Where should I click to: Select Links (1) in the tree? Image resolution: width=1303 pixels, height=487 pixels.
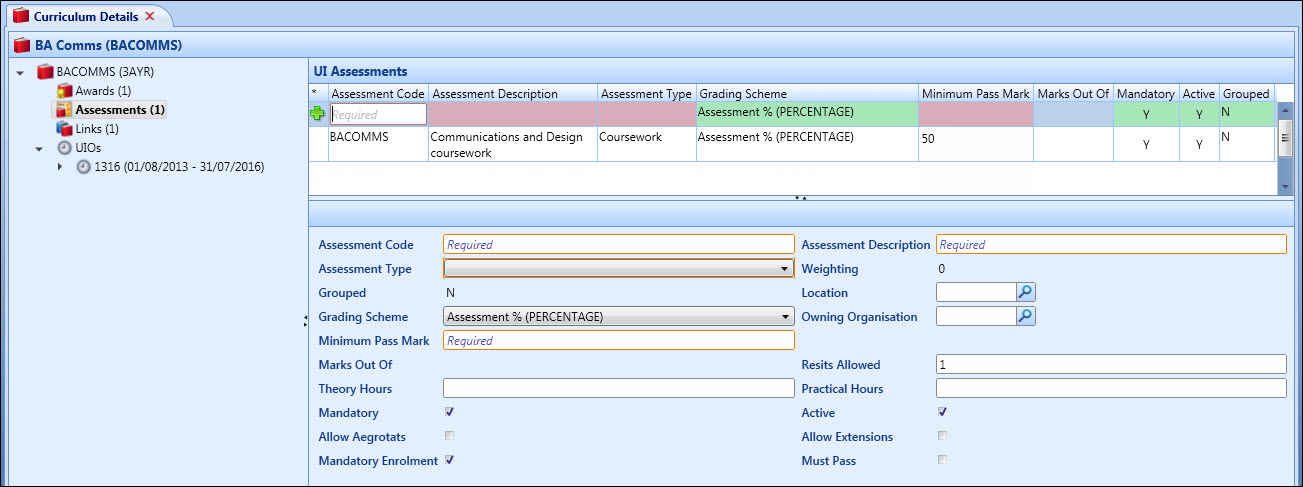[x=97, y=129]
